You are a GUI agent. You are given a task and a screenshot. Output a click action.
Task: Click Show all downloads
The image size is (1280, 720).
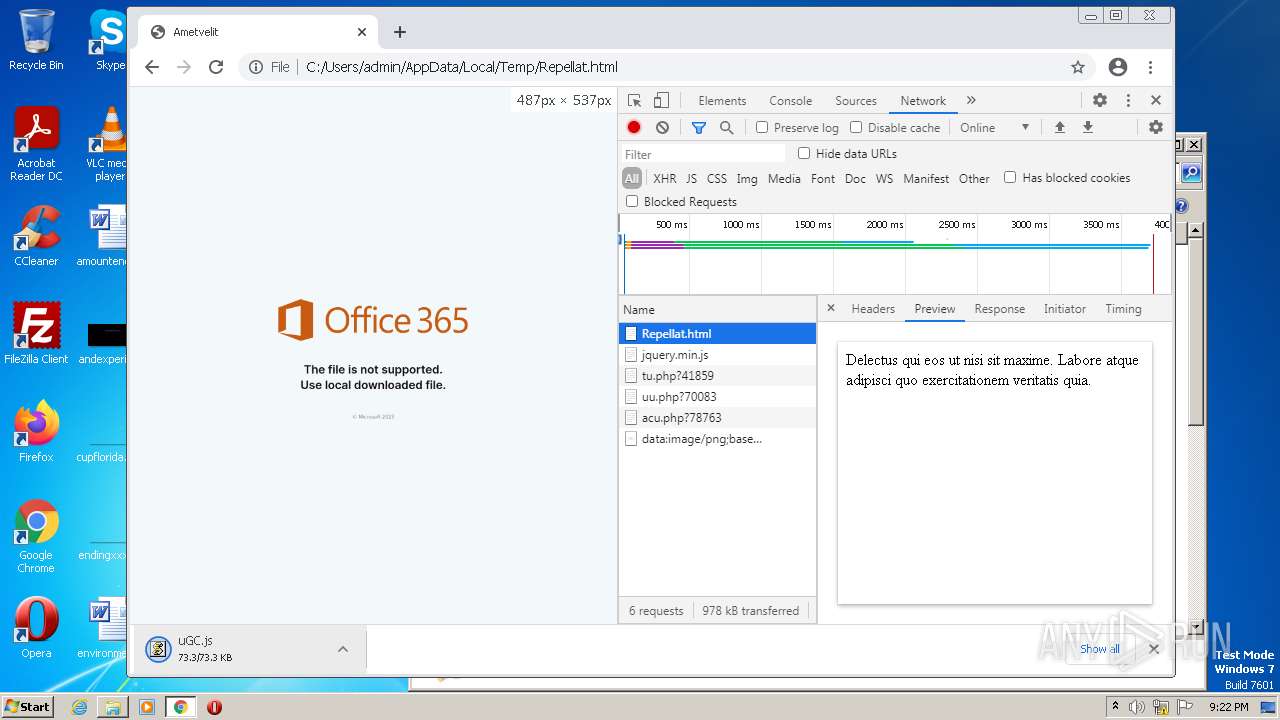(1099, 649)
